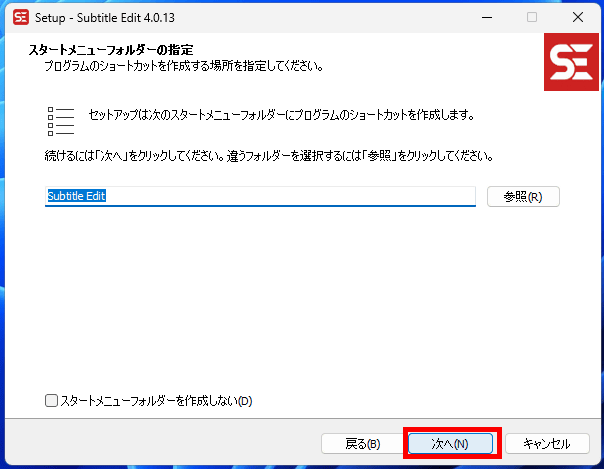Click the スタートメニューフォルダーの指定 heading

click(x=111, y=50)
